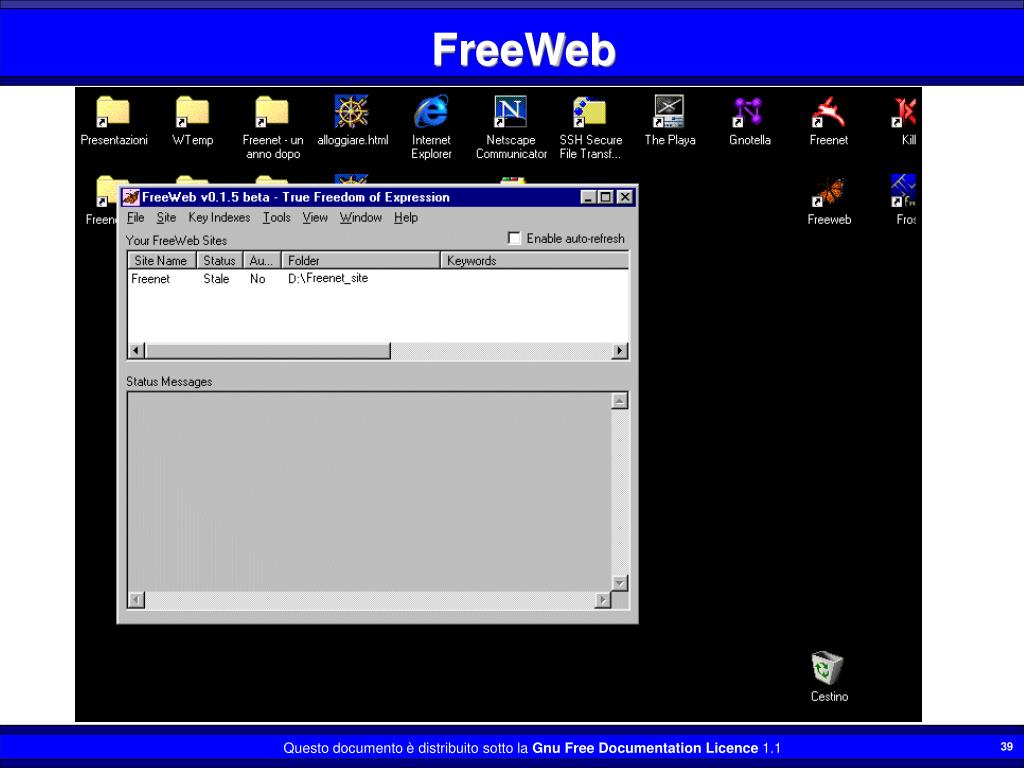1024x768 pixels.
Task: Open the File menu
Action: [x=135, y=217]
